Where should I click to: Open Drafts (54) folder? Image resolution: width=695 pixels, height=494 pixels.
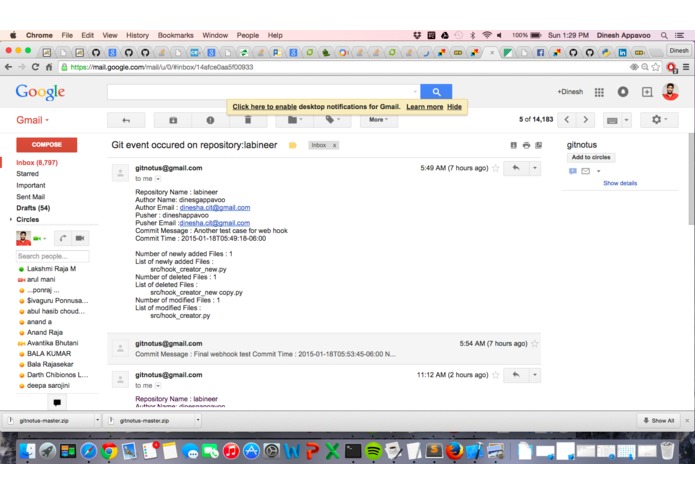tap(33, 208)
